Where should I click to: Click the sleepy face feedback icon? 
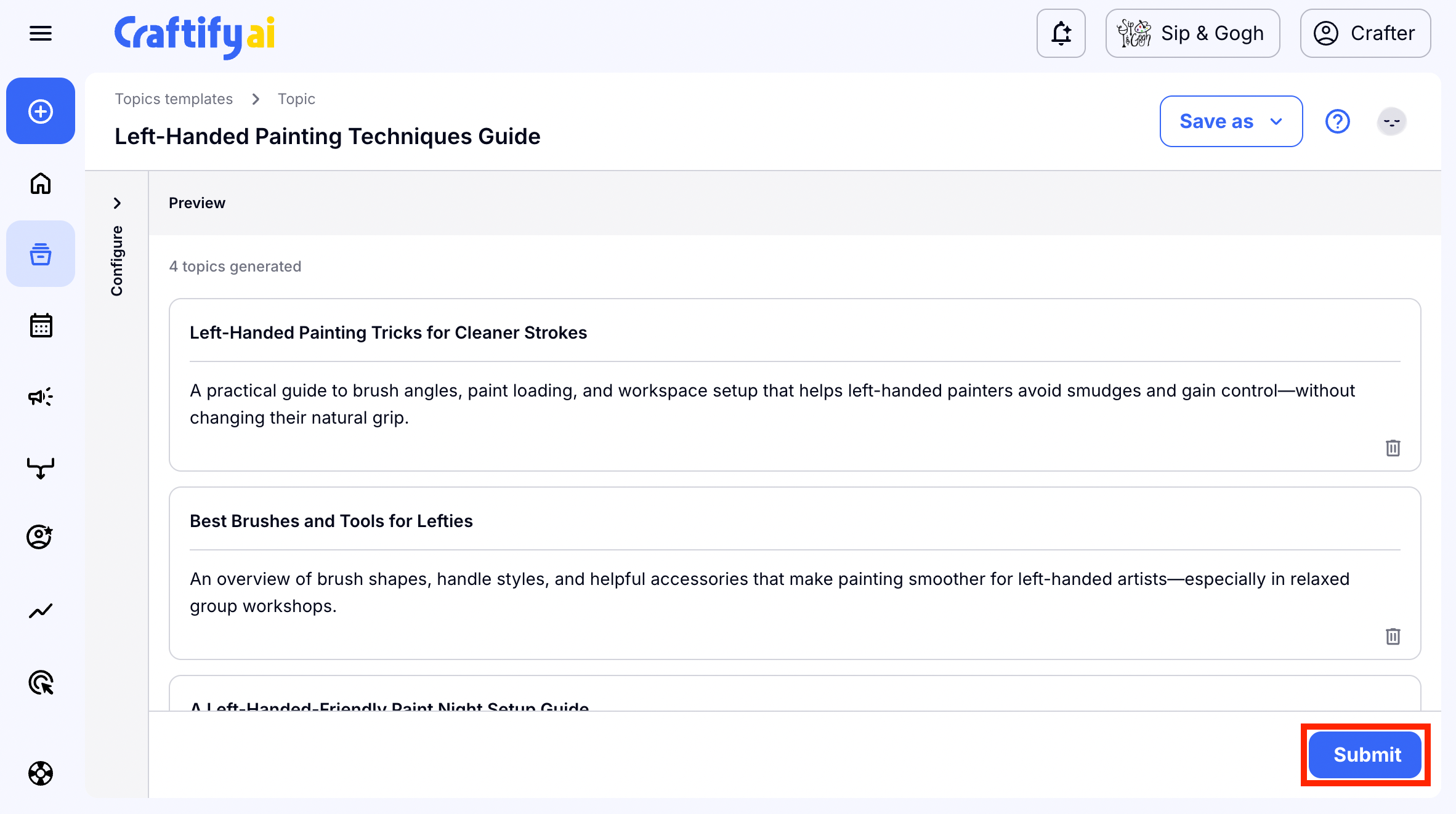1391,121
